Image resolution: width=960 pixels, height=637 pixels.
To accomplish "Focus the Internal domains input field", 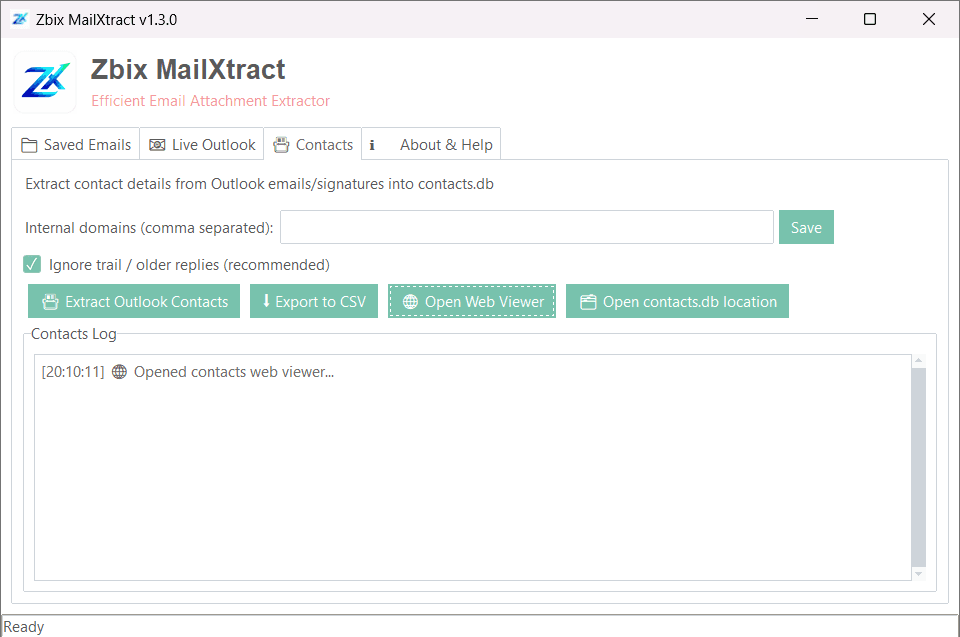I will click(x=527, y=227).
